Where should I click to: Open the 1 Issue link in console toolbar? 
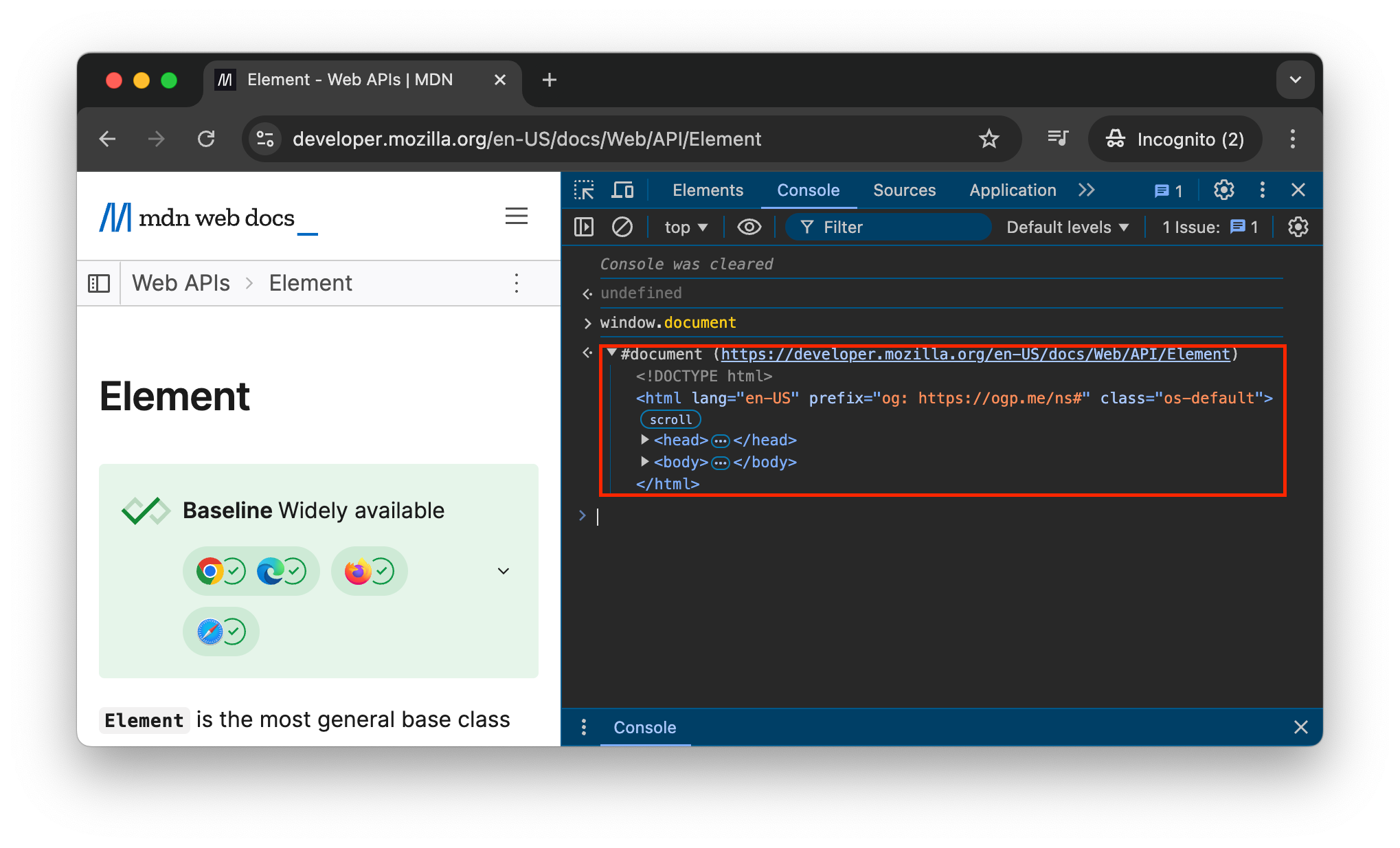click(x=1210, y=227)
